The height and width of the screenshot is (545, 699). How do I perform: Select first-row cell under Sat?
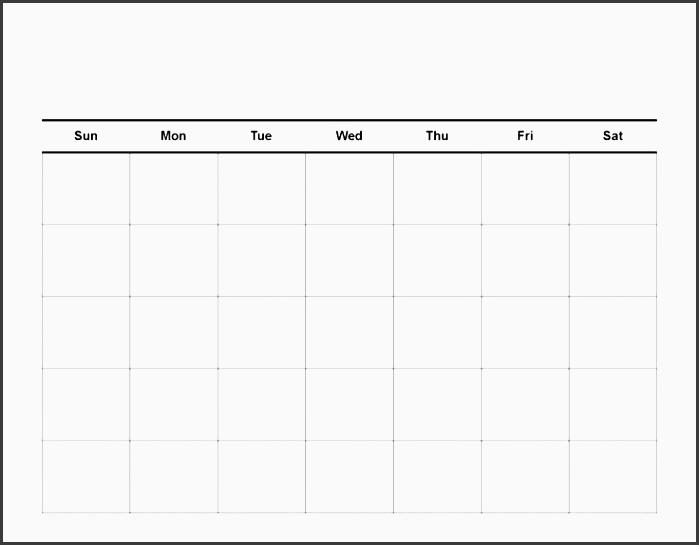pos(613,189)
